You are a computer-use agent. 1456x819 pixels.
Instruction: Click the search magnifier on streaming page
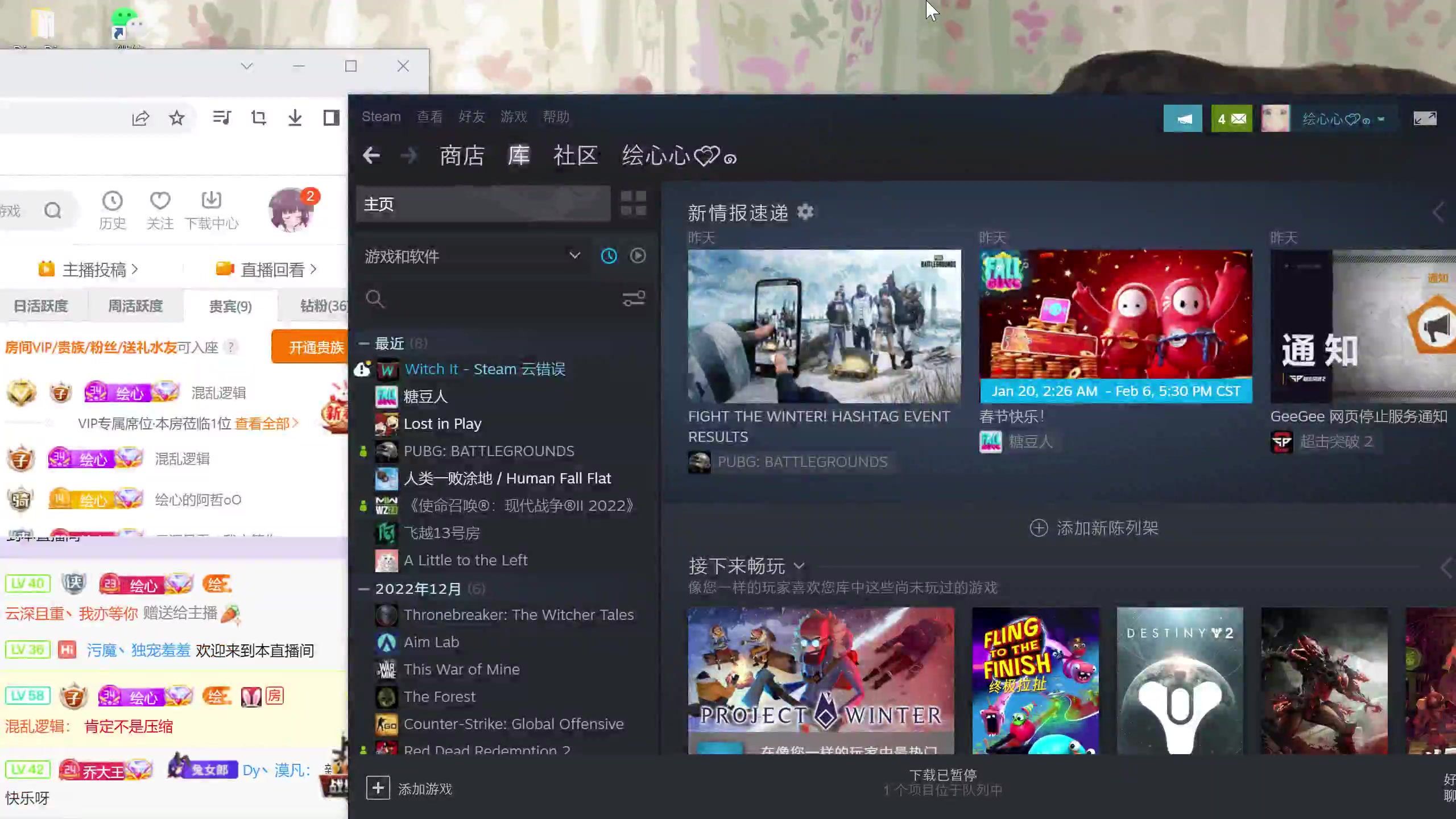pos(53,210)
